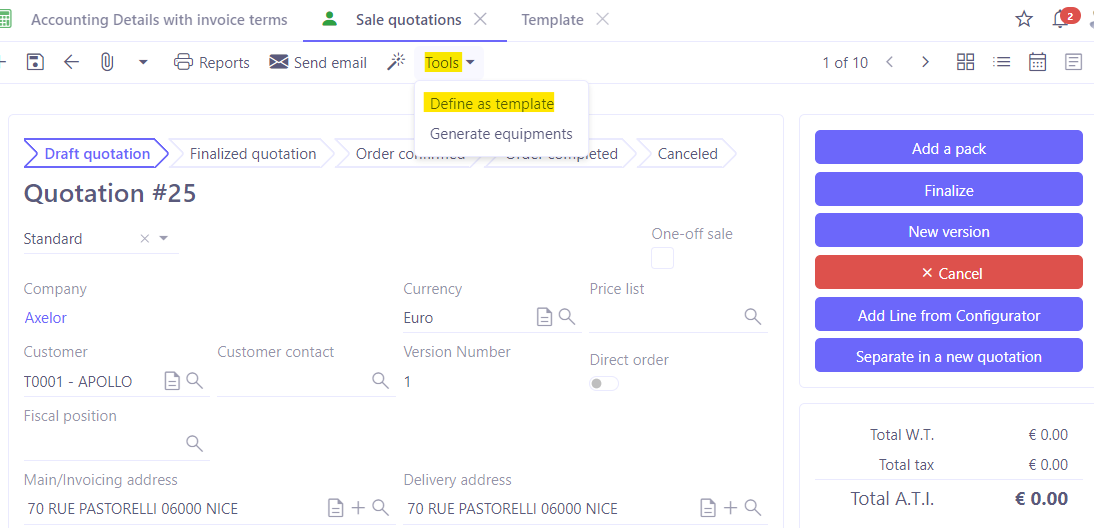View Delivery address details icon
1094x528 pixels.
(x=707, y=508)
